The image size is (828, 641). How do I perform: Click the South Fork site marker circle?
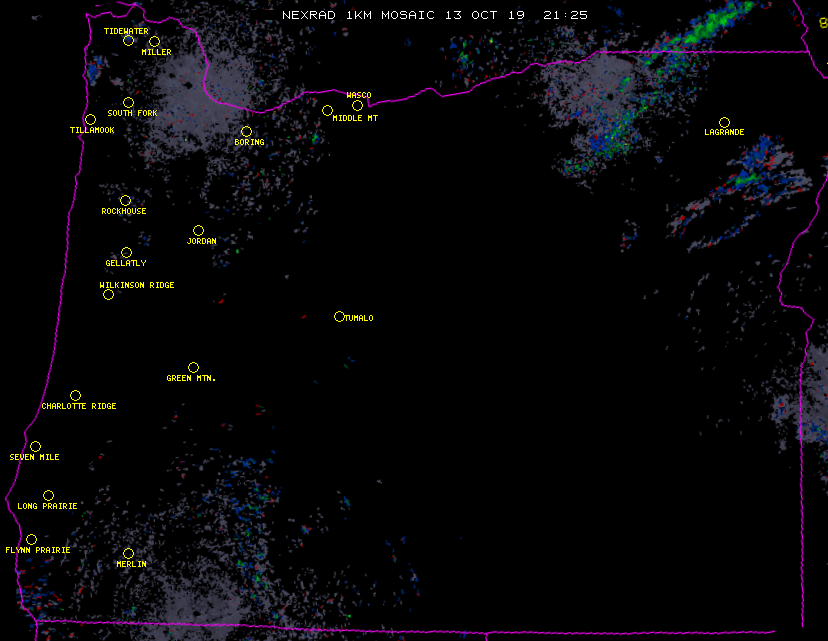coord(128,102)
